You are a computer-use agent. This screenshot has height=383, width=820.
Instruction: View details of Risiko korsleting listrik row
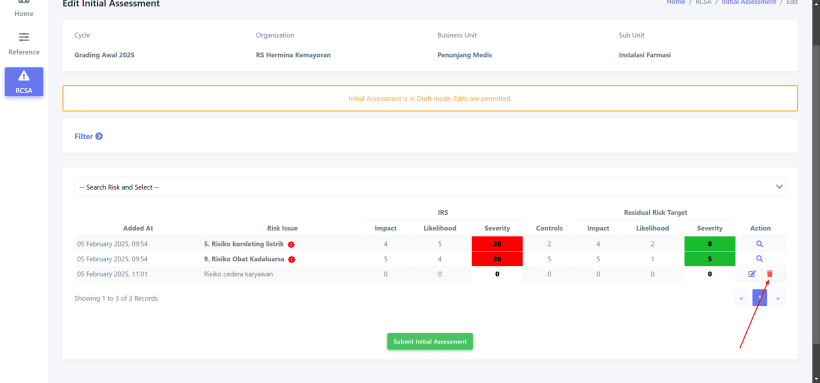pos(759,244)
